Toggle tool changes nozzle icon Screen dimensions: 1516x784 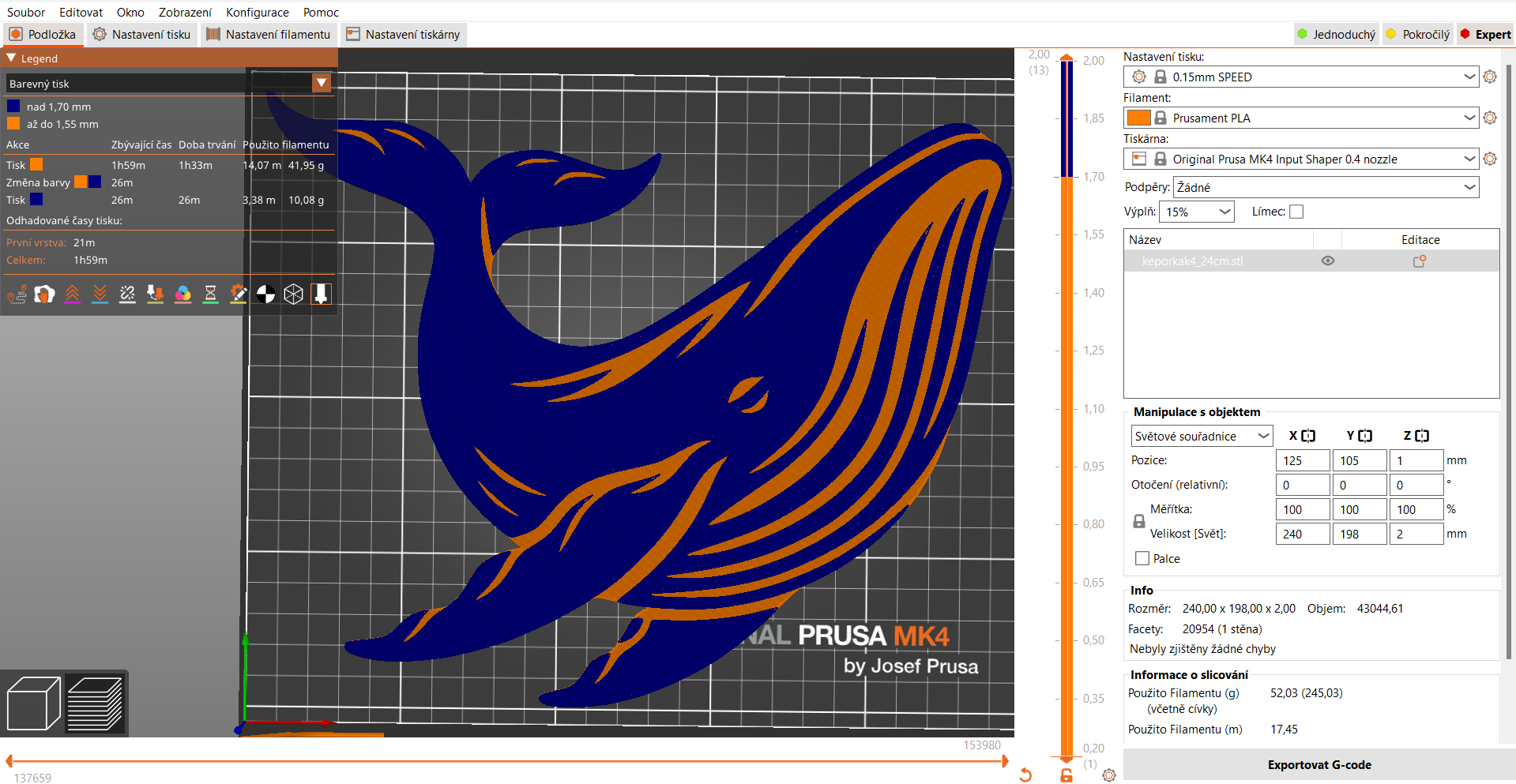[155, 294]
